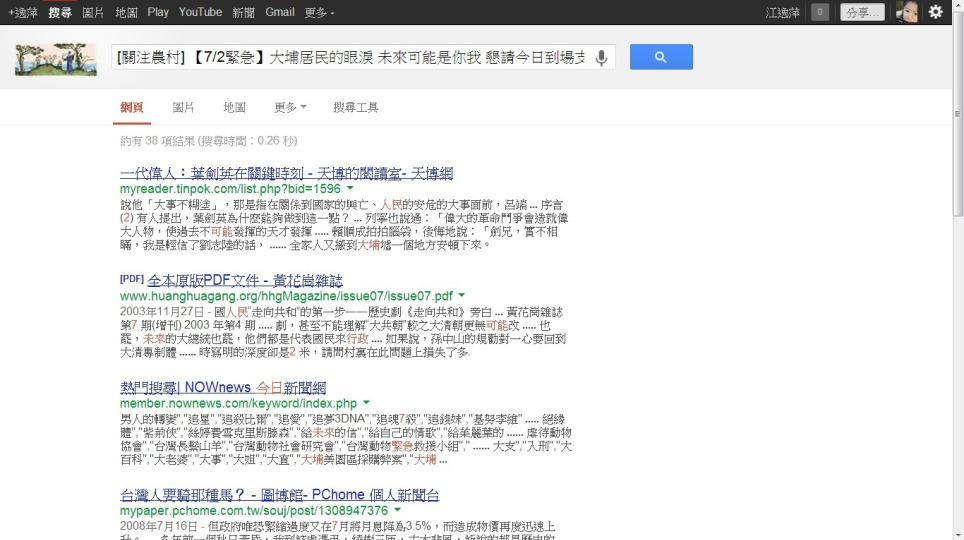Click the microphone voice search icon

click(601, 58)
